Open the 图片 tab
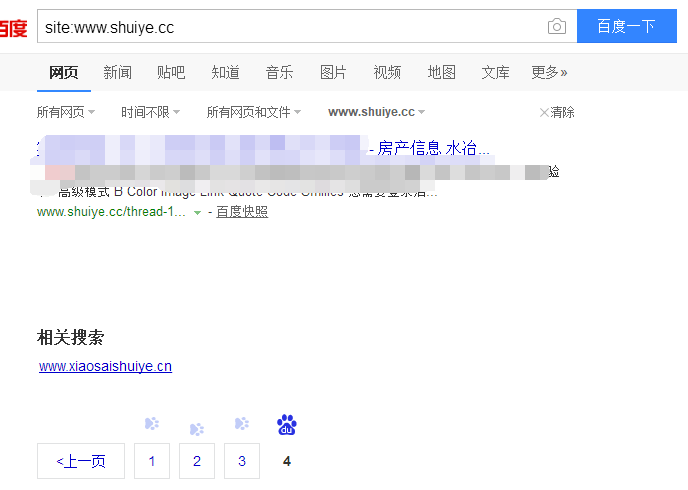 click(333, 72)
